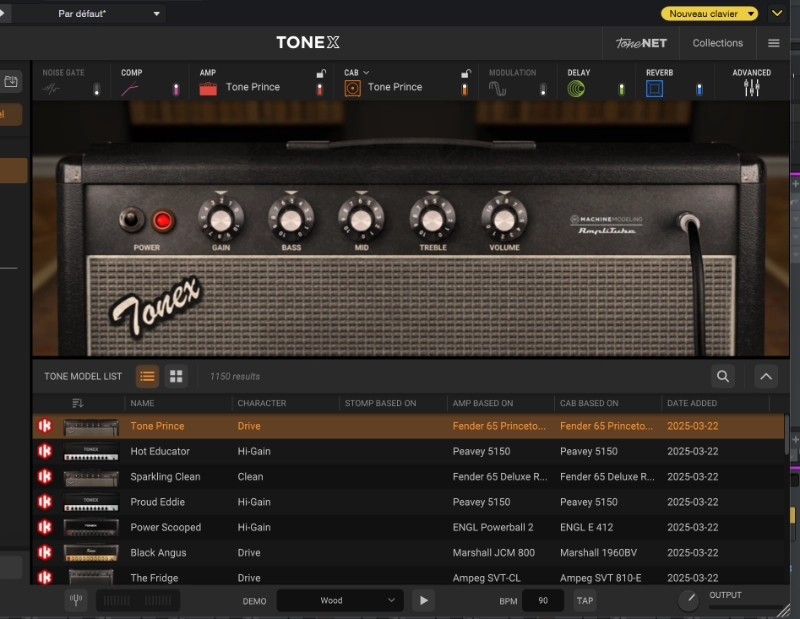This screenshot has height=619, width=800.
Task: Click the green Delay icon
Action: click(576, 89)
